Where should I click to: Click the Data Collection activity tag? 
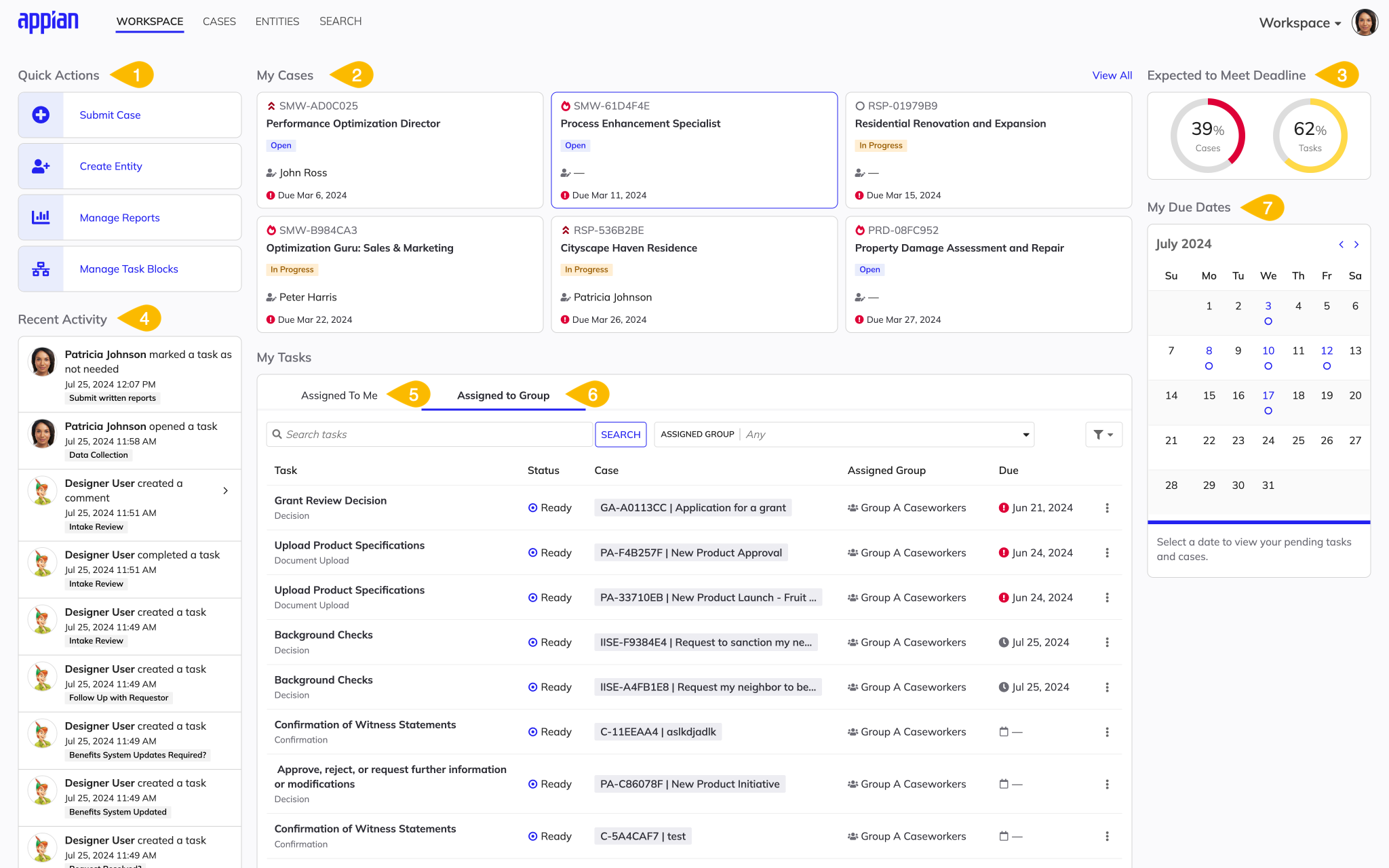98,455
